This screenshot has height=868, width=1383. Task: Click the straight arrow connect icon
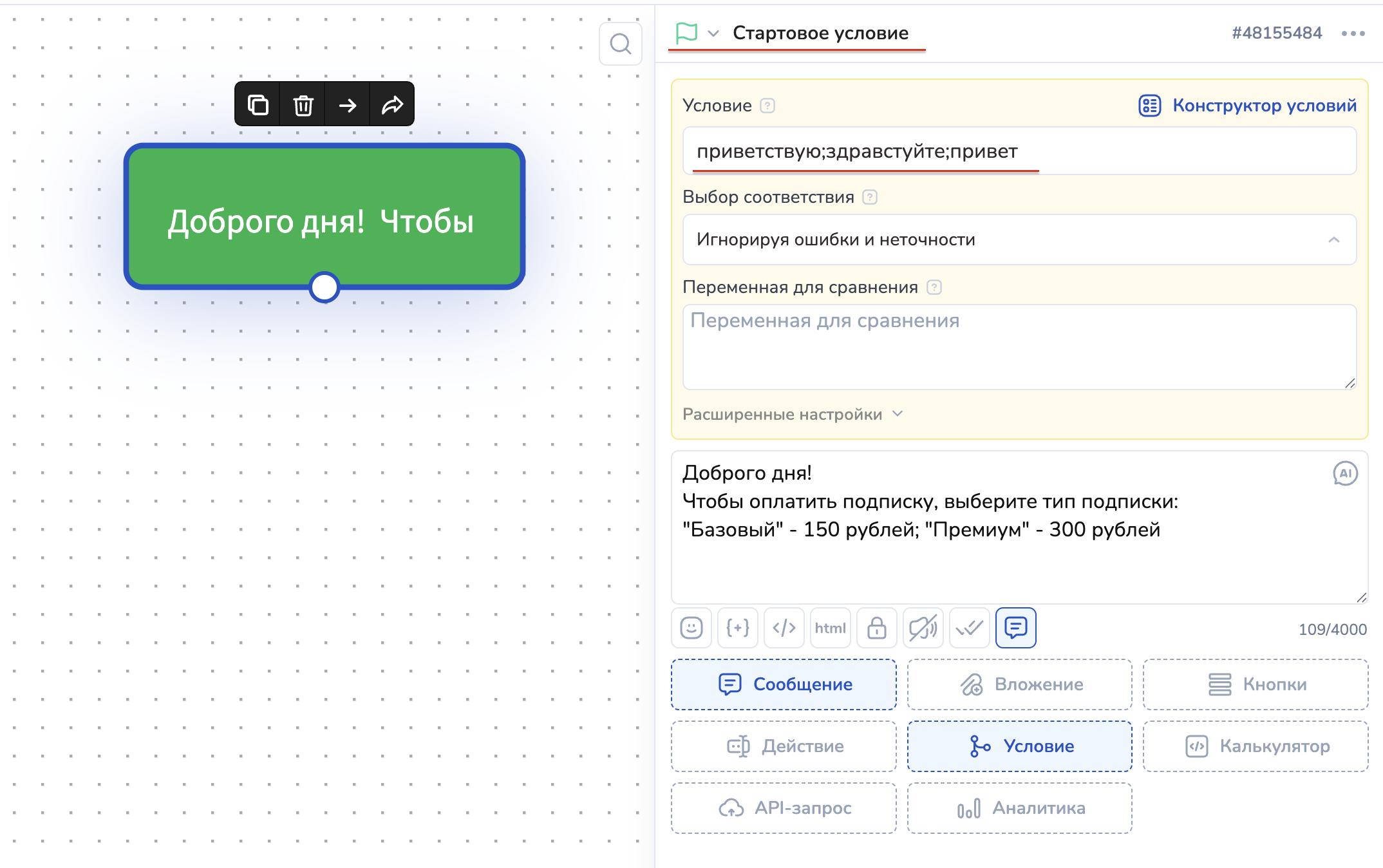348,104
